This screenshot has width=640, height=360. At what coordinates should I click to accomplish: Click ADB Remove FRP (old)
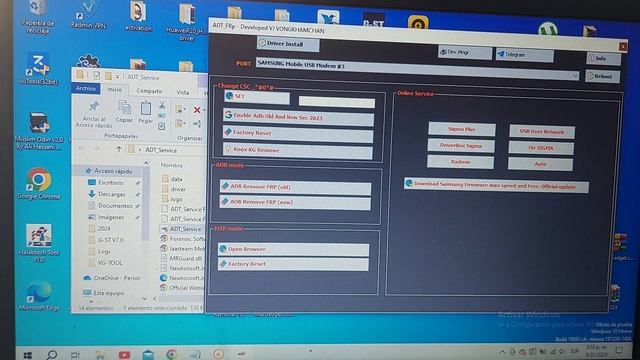(295, 187)
